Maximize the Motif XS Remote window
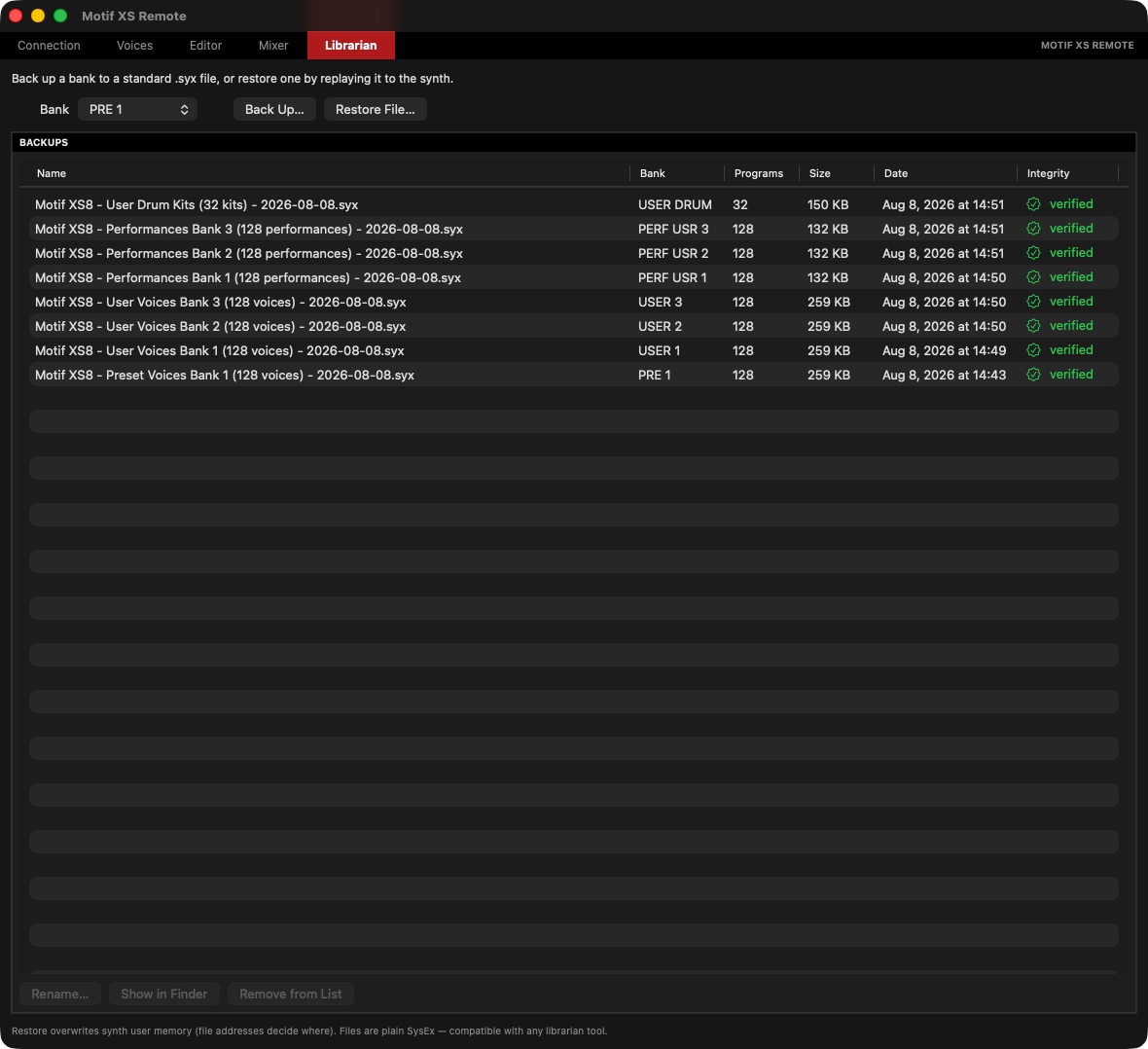The width and height of the screenshot is (1148, 1049). 60,16
